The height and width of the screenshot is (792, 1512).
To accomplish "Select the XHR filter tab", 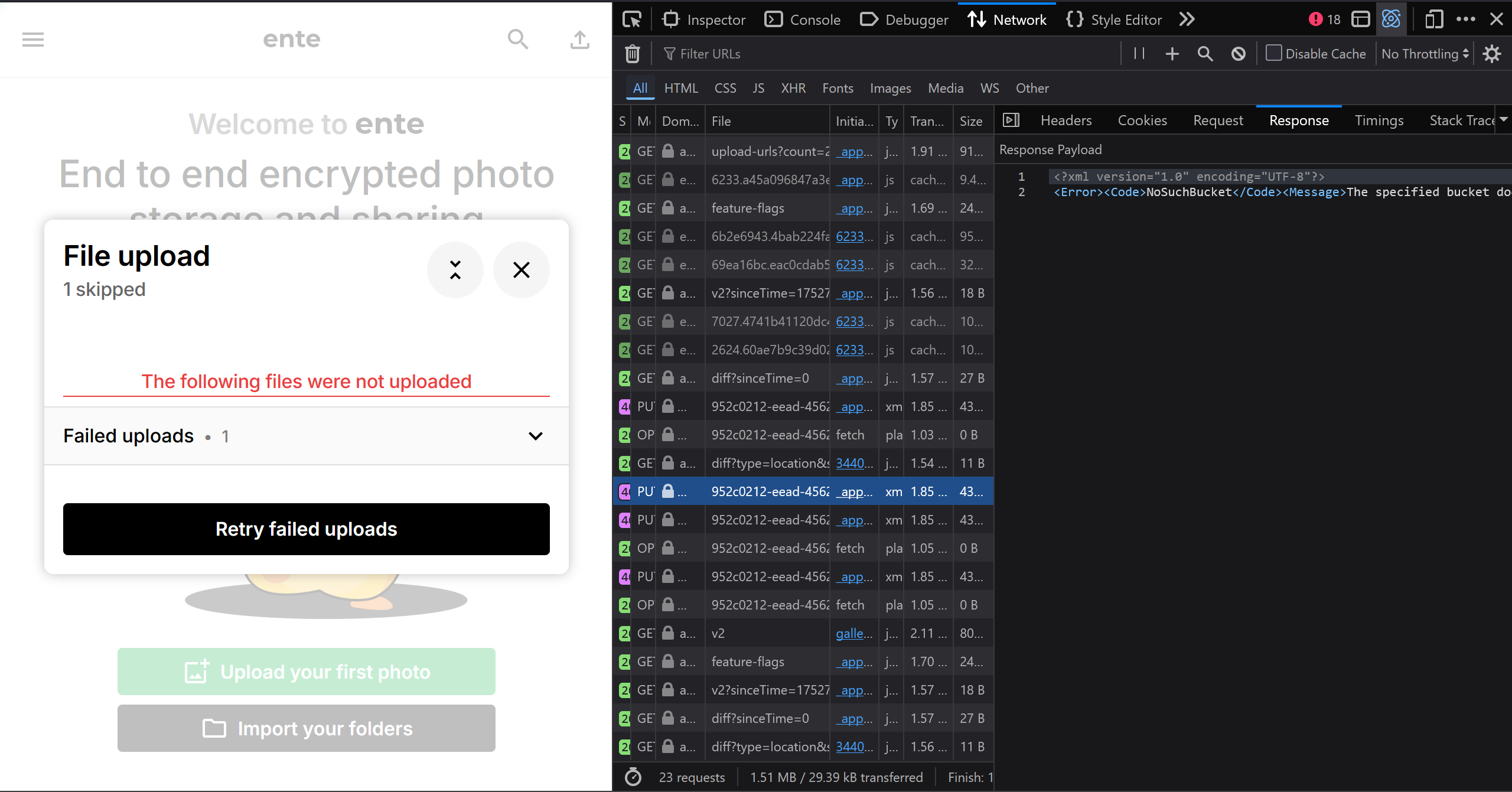I will click(x=793, y=88).
